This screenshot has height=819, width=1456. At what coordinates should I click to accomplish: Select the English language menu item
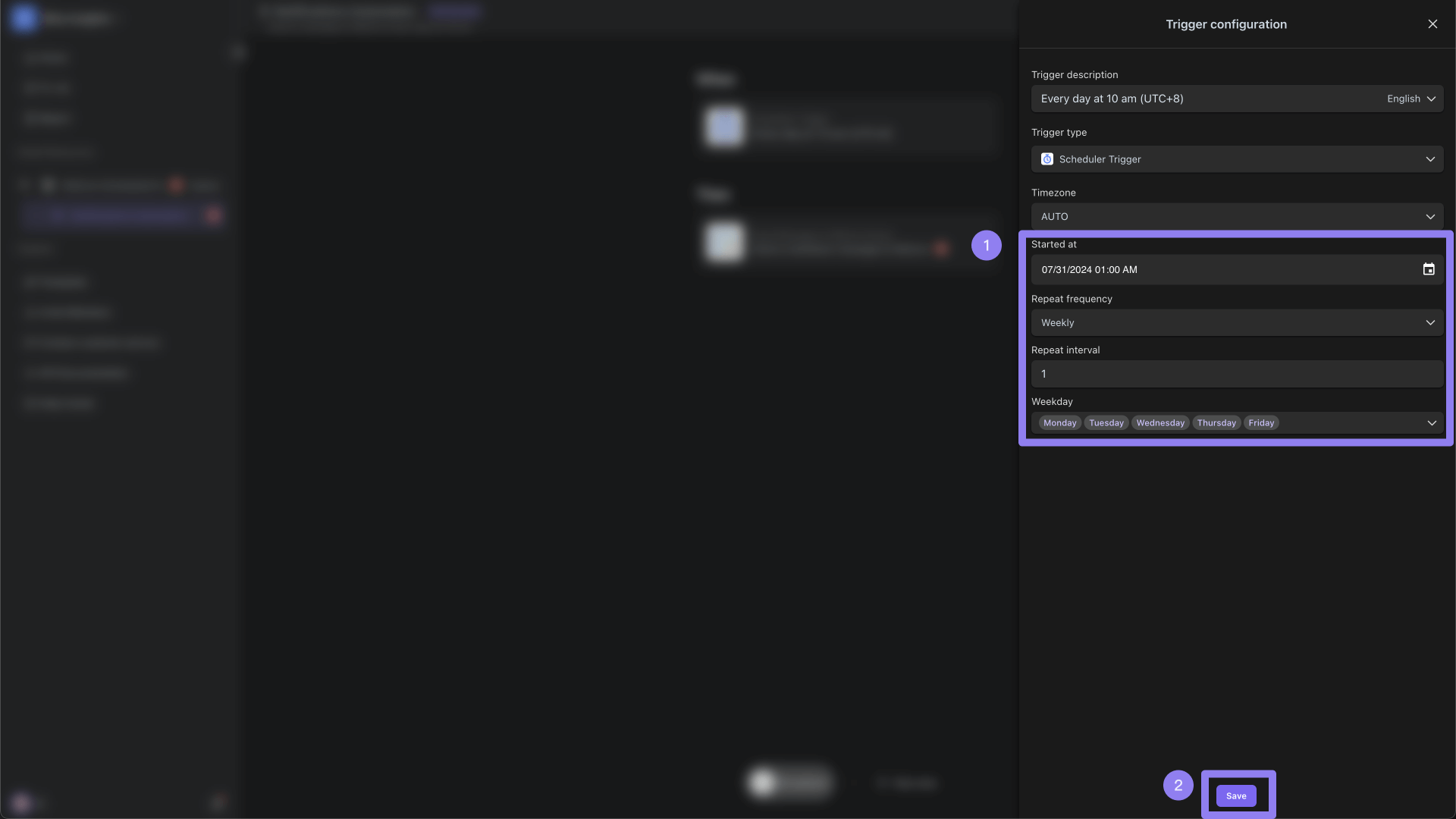(x=1411, y=98)
